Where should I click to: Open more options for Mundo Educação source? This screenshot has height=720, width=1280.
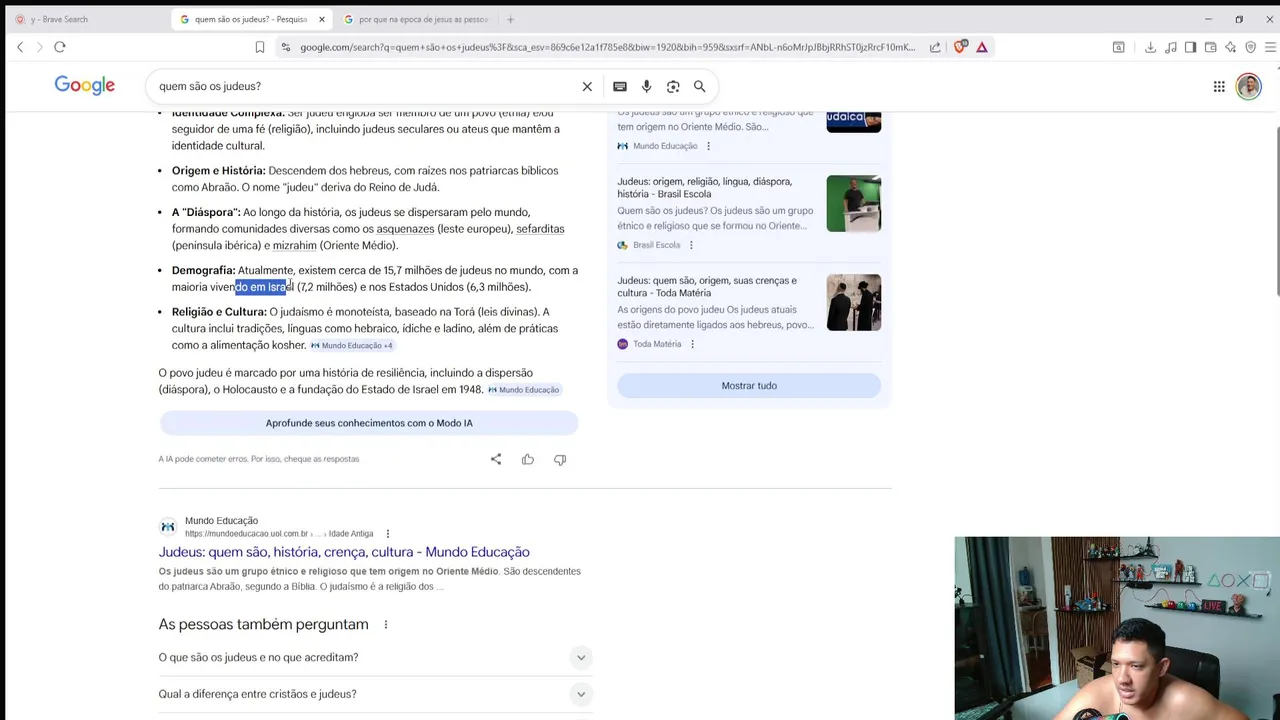click(x=708, y=146)
